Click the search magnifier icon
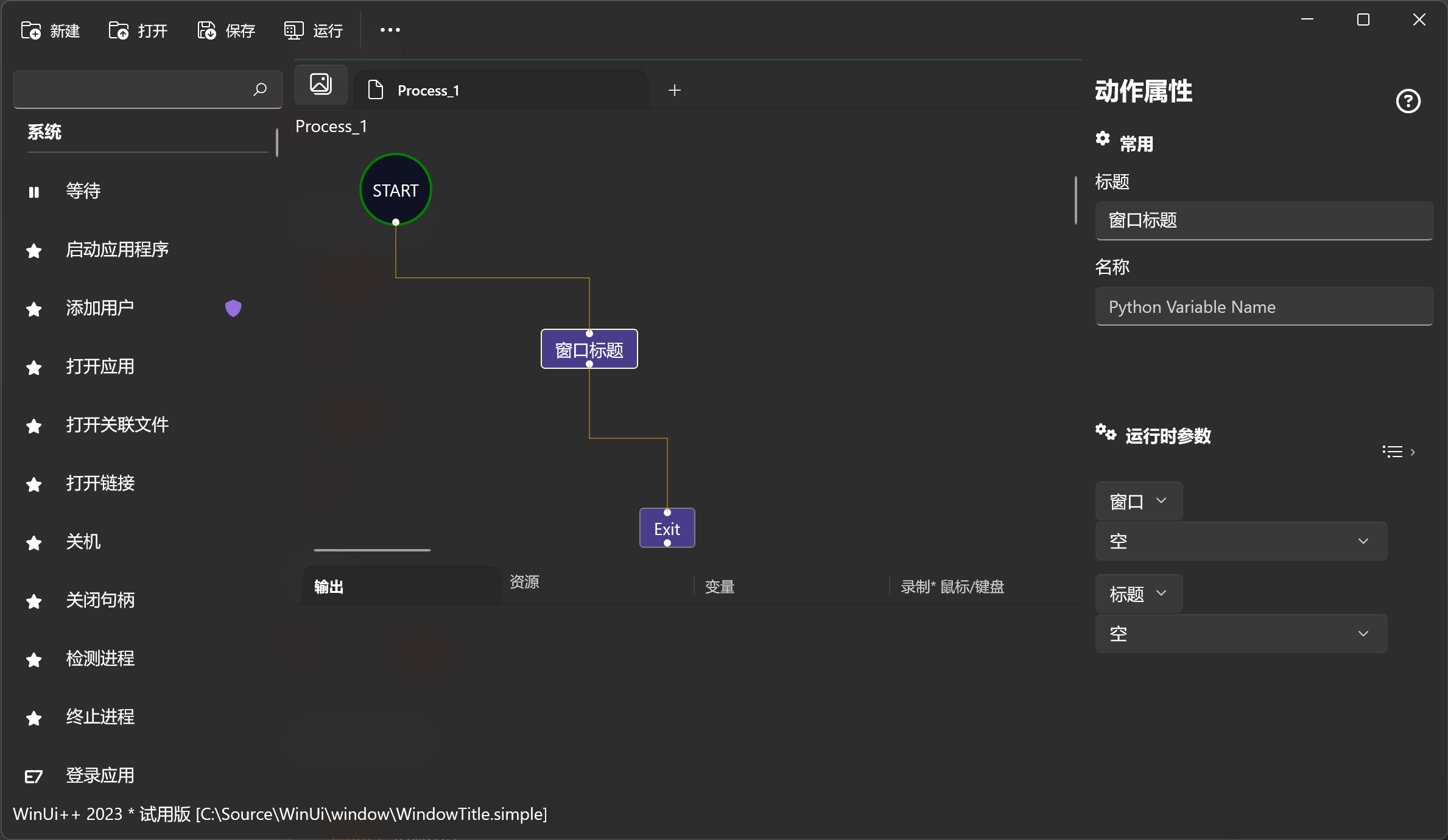 pyautogui.click(x=260, y=89)
